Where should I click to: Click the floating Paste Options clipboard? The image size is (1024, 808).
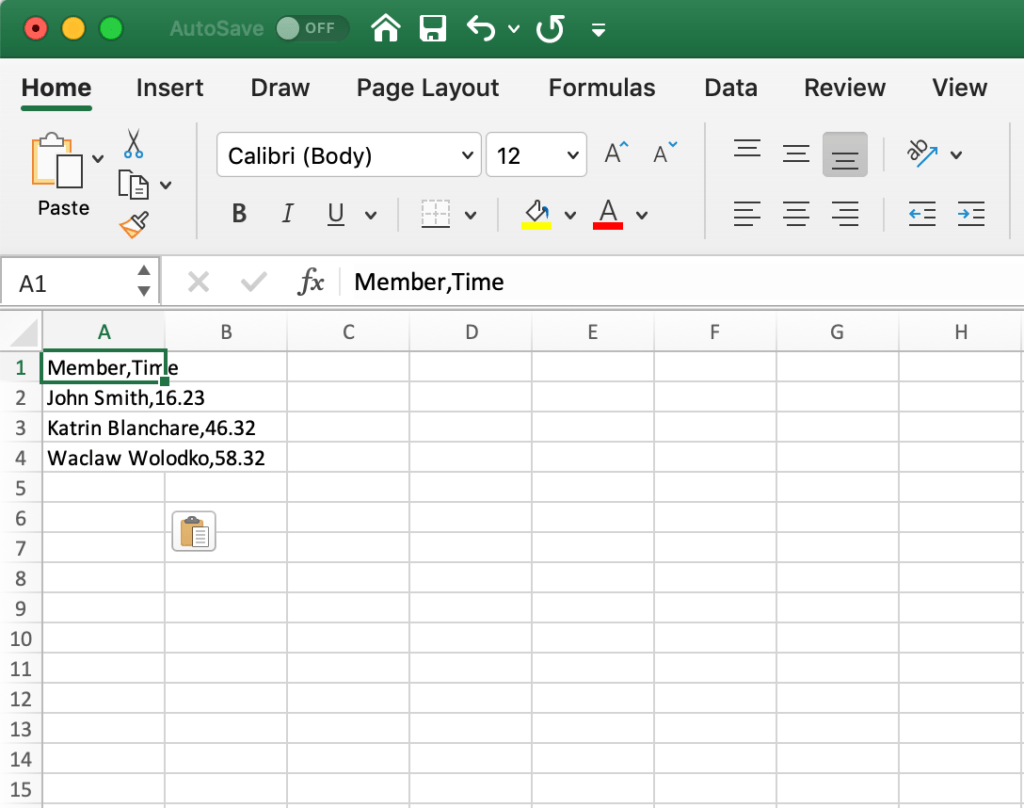point(193,531)
